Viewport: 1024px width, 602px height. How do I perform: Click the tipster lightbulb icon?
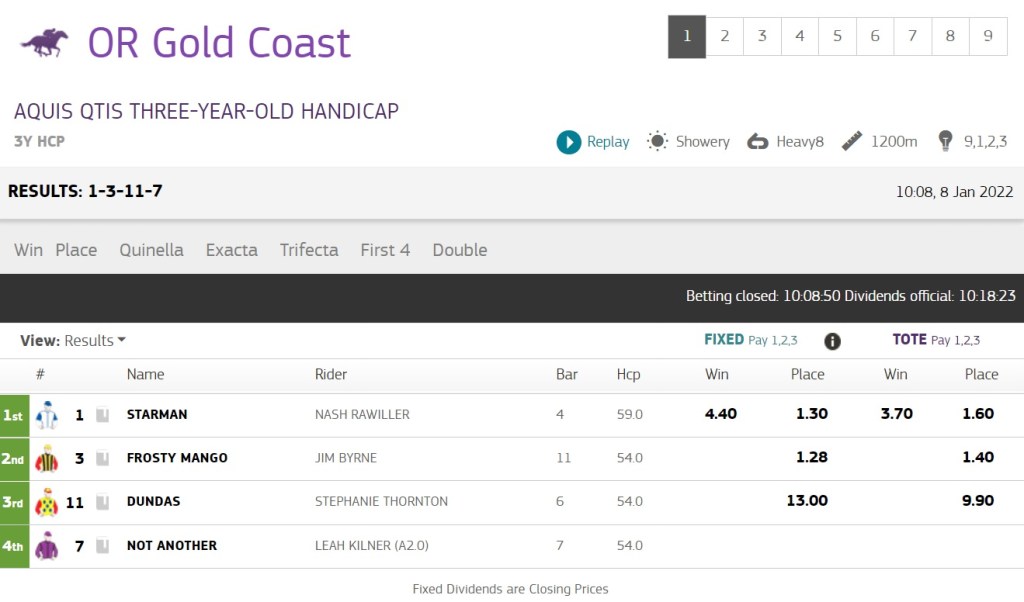(945, 142)
